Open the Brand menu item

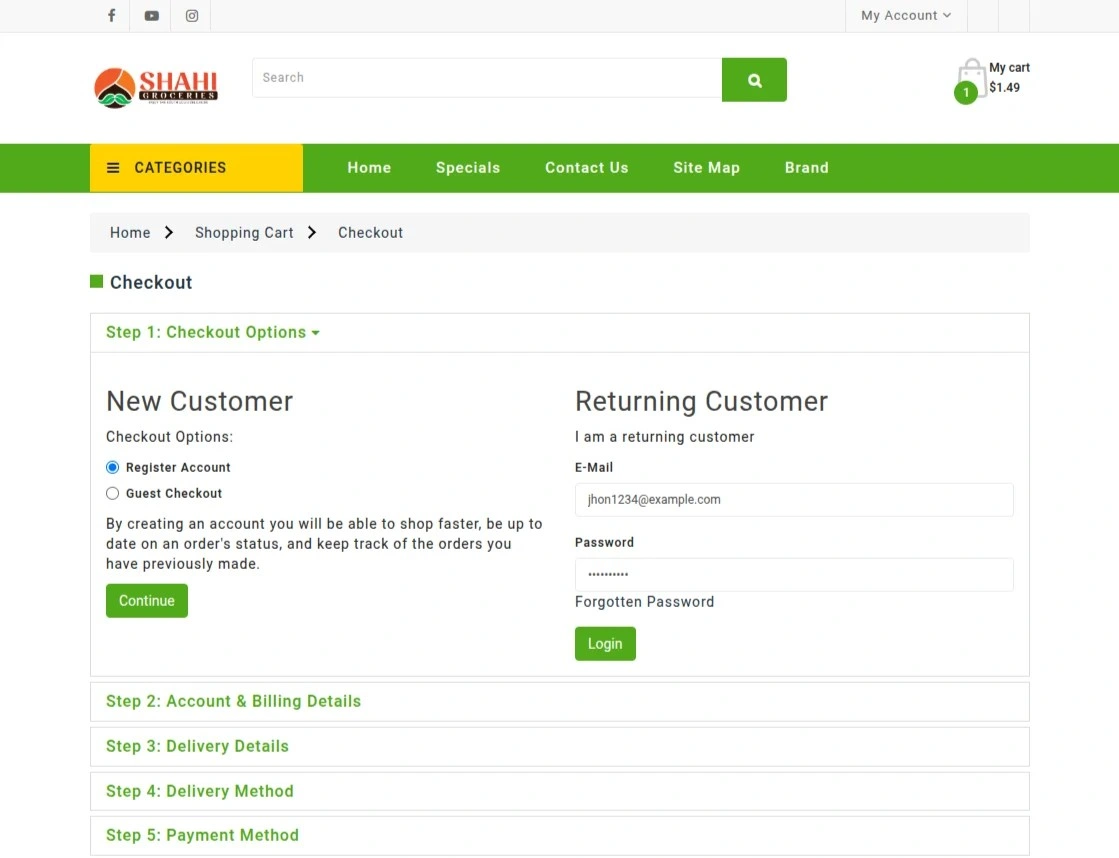click(x=806, y=168)
